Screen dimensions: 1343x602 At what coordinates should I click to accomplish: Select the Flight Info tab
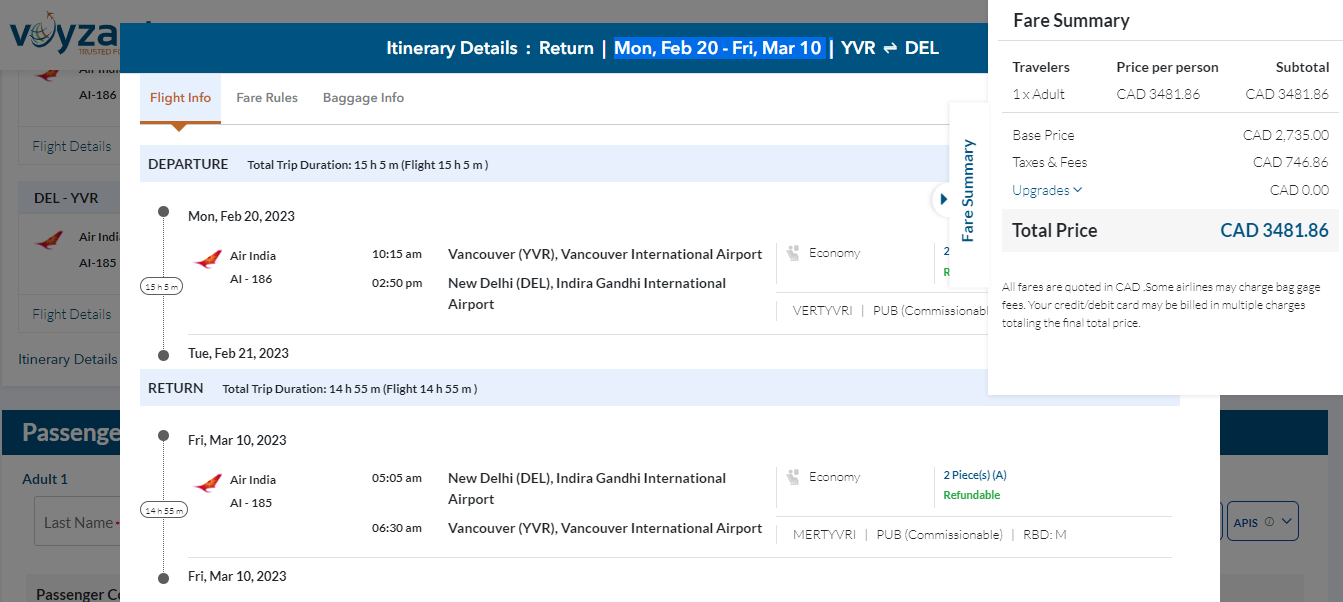click(x=180, y=98)
